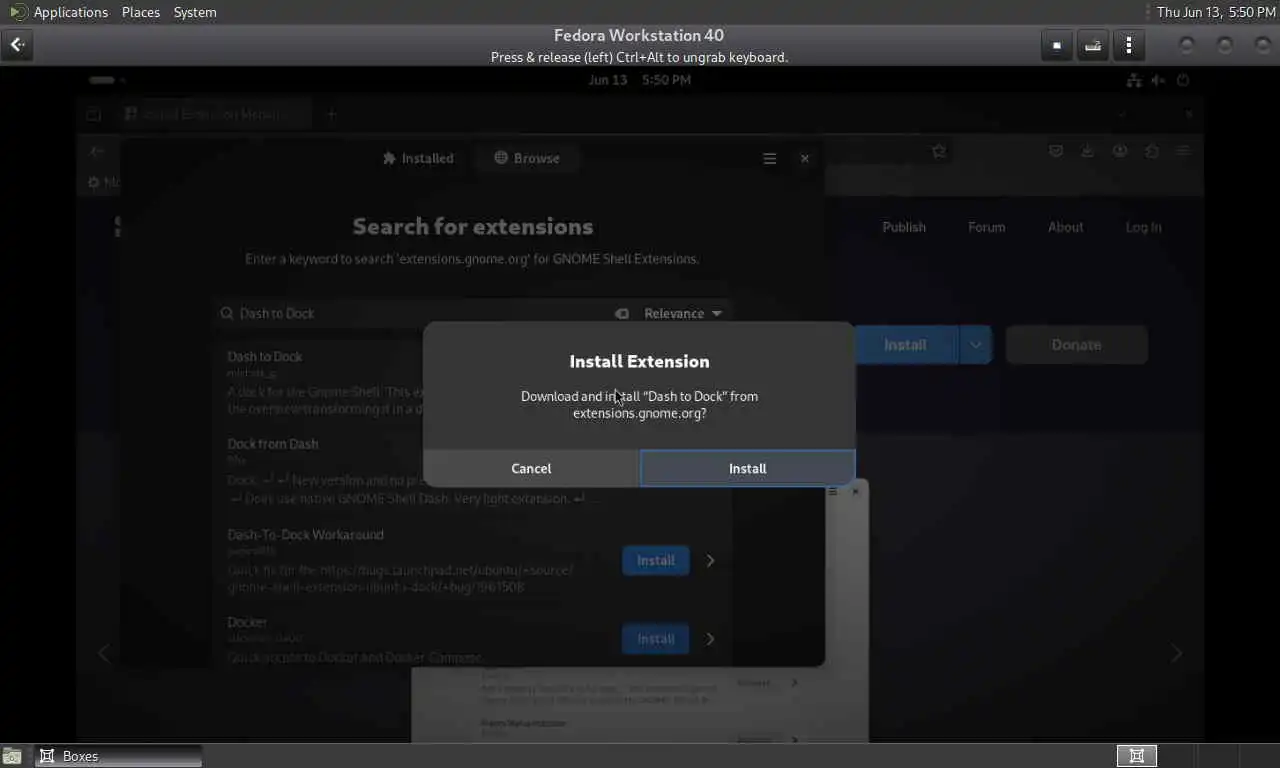This screenshot has height=768, width=1280.
Task: Clear the extension search text
Action: [x=622, y=313]
